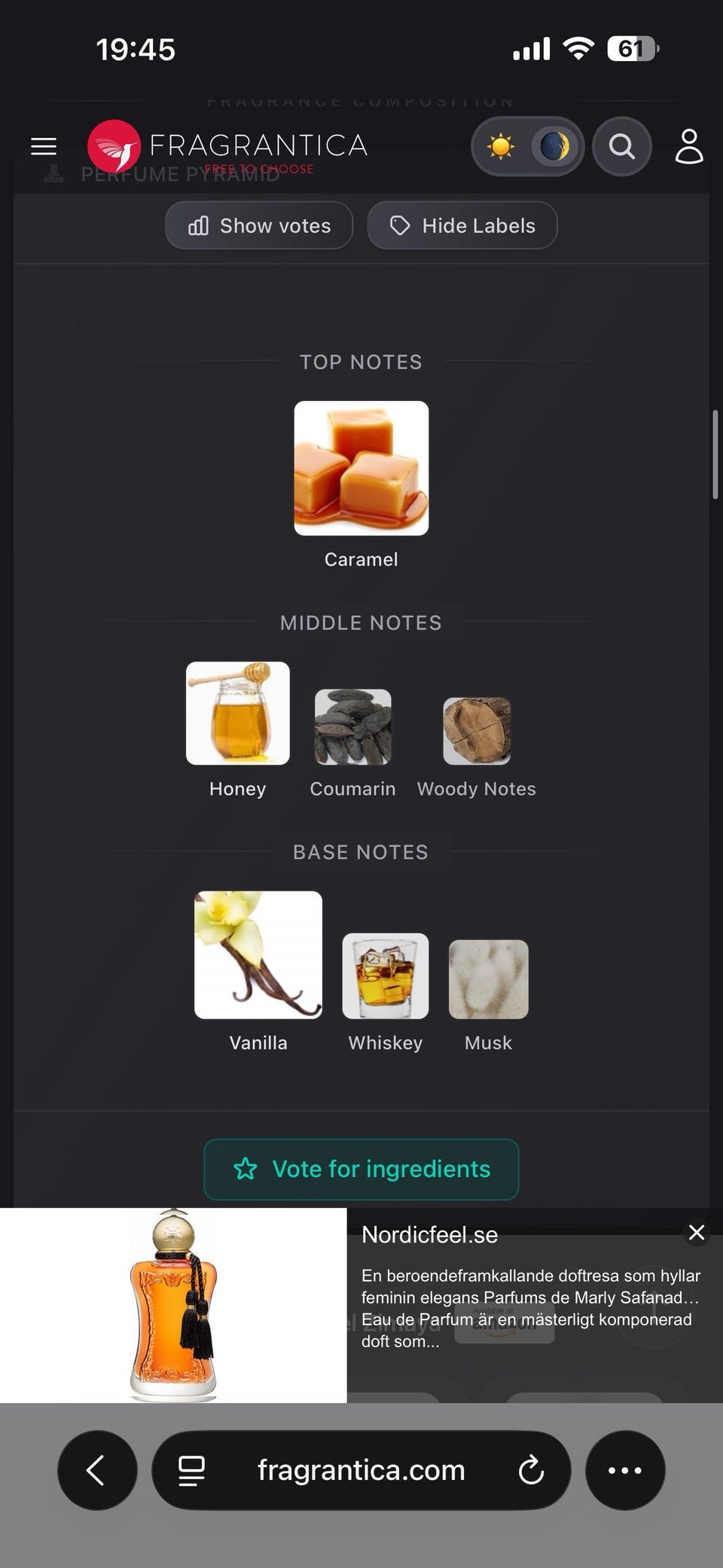Open the Whiskey note
This screenshot has height=1568, width=723.
[386, 977]
